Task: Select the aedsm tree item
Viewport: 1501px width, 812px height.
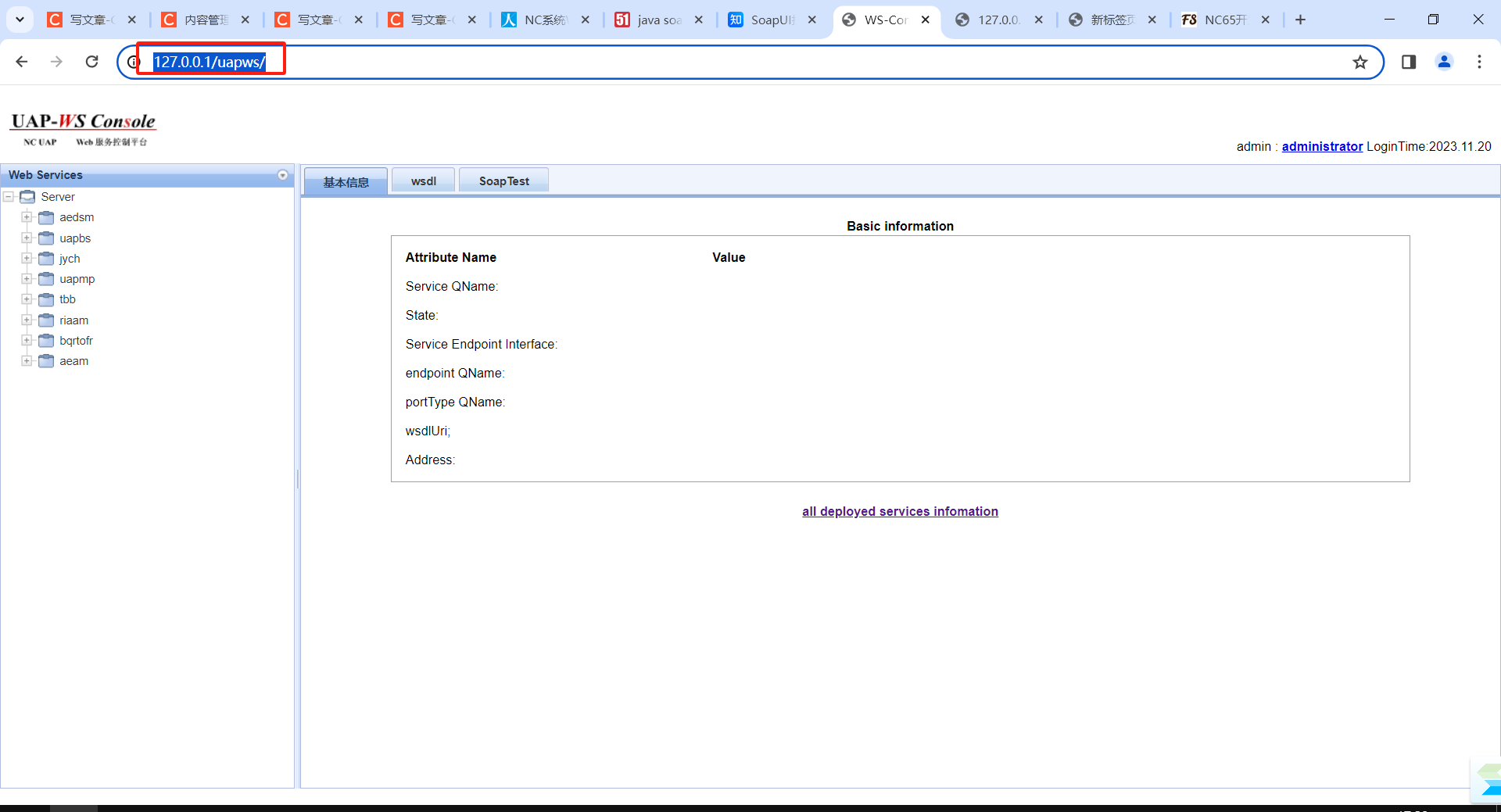Action: 77,217
